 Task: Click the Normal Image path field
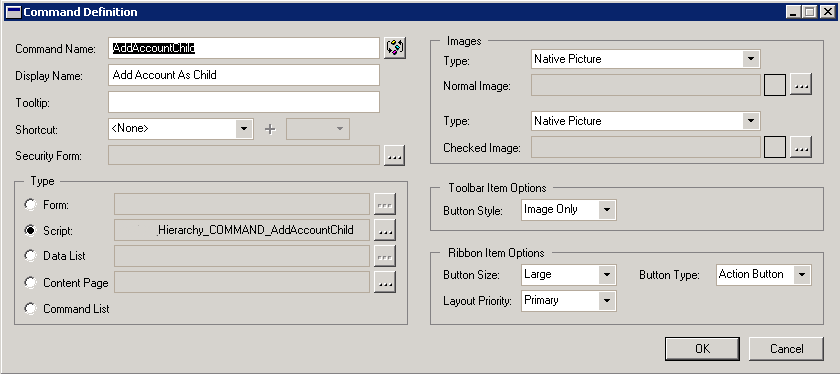[646, 85]
